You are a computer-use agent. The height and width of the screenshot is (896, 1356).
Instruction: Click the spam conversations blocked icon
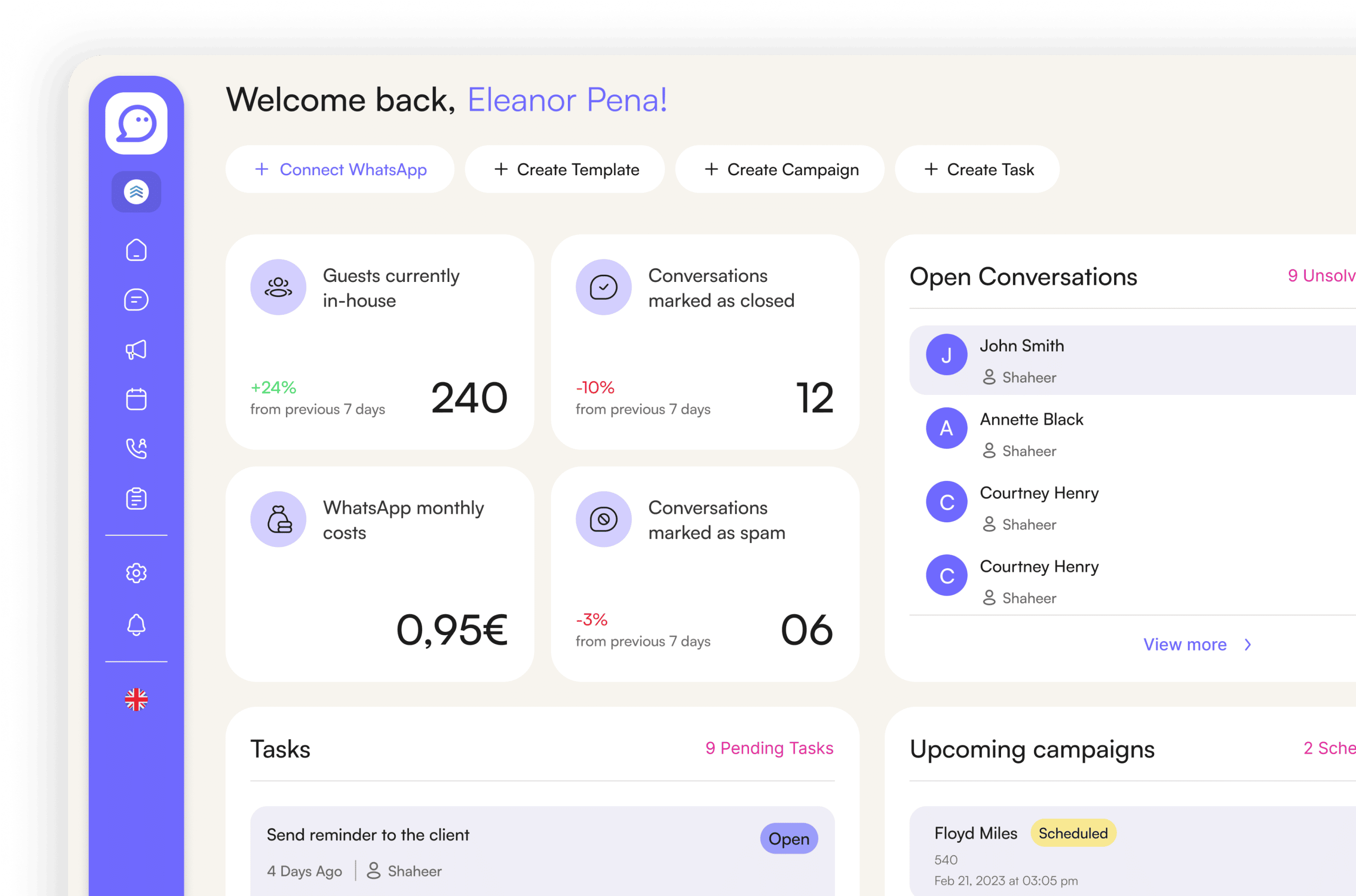[x=604, y=519]
